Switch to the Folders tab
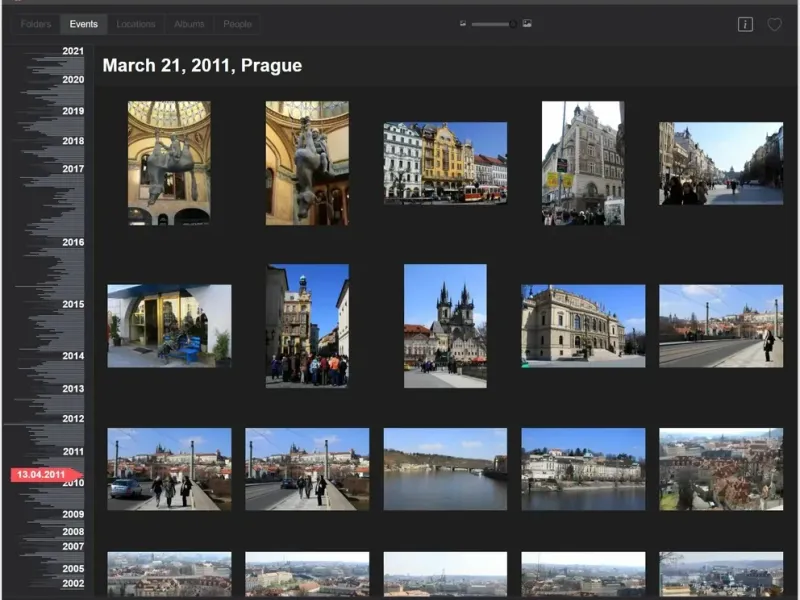This screenshot has height=600, width=800. [x=36, y=24]
